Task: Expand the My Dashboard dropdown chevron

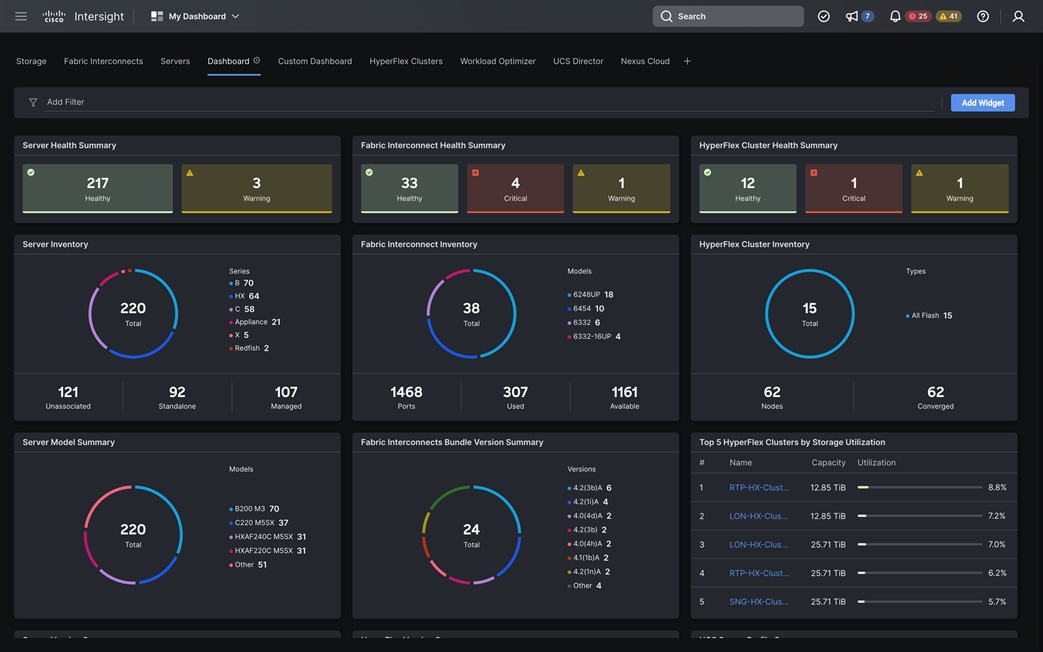Action: [235, 16]
